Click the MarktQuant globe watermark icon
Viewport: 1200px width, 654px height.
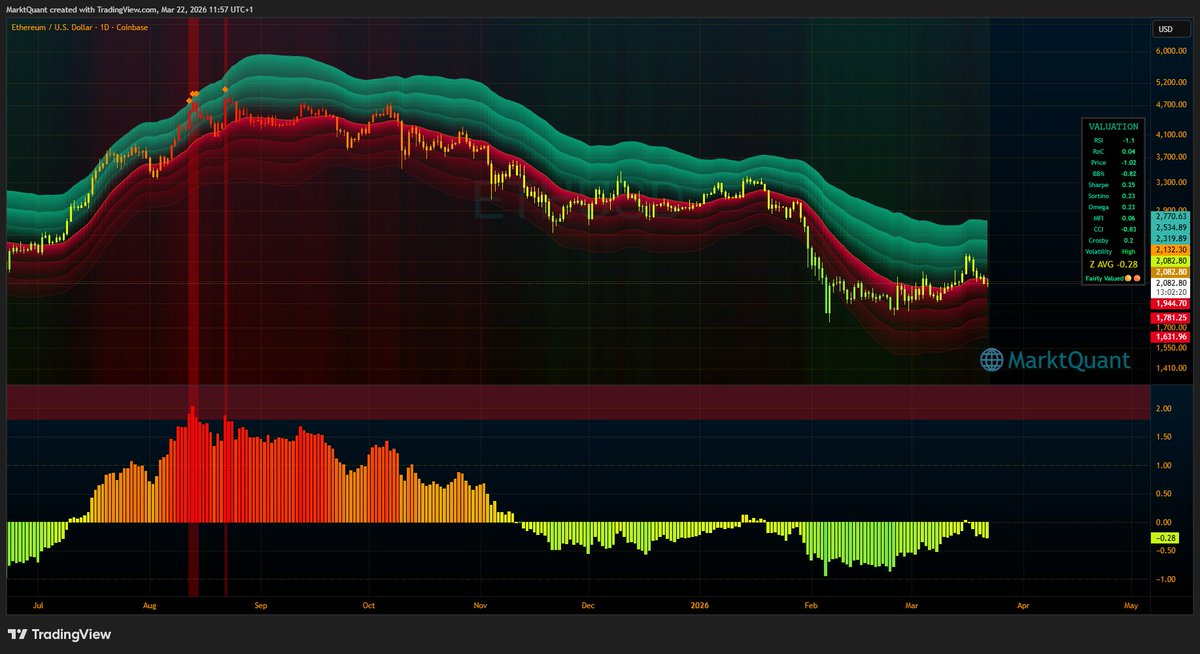(x=991, y=361)
